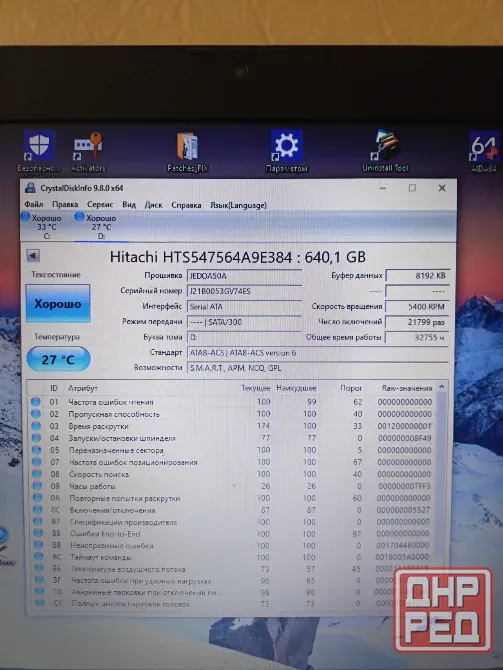Select row 01 Частота ошибок чтения
Viewport: 503px width, 670px height.
[232, 402]
